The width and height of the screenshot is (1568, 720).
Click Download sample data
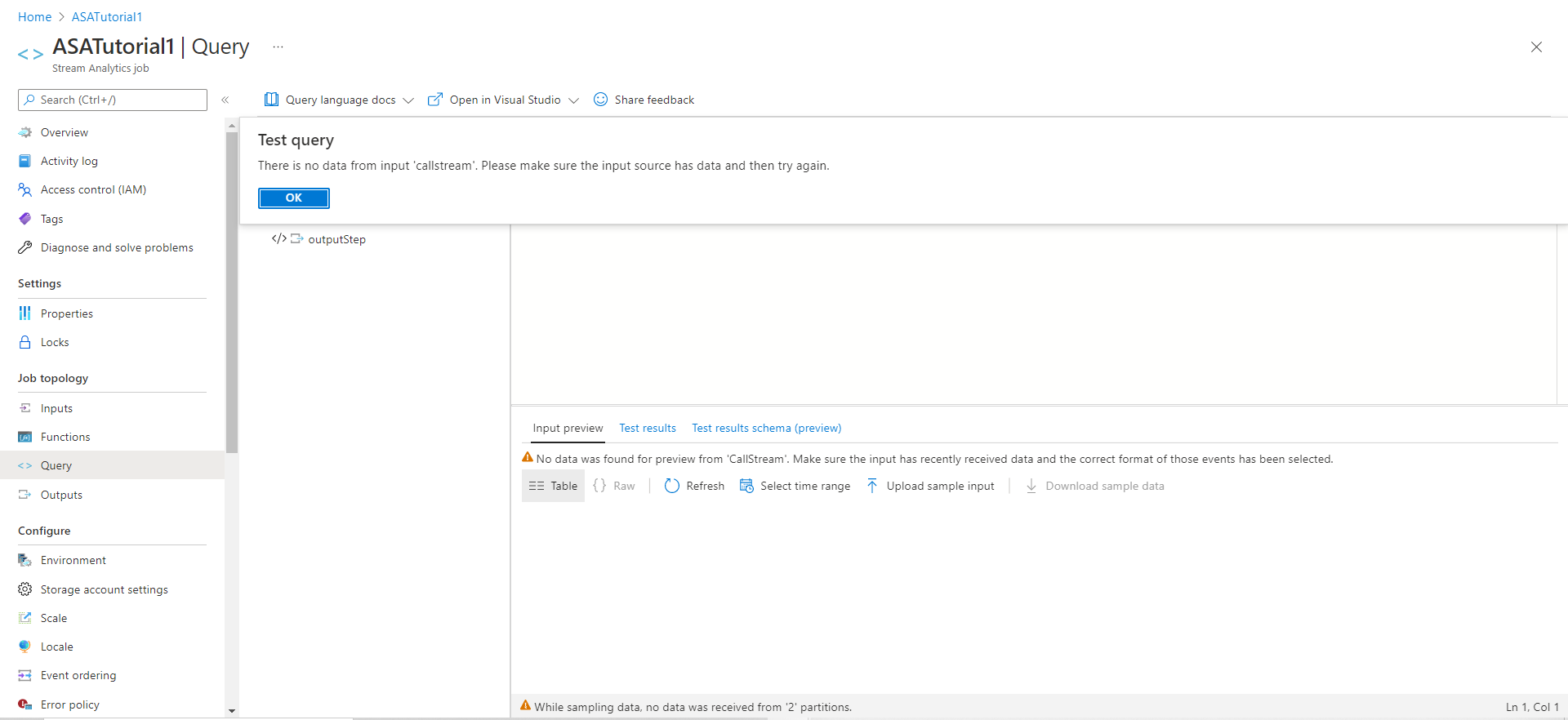[x=1094, y=486]
